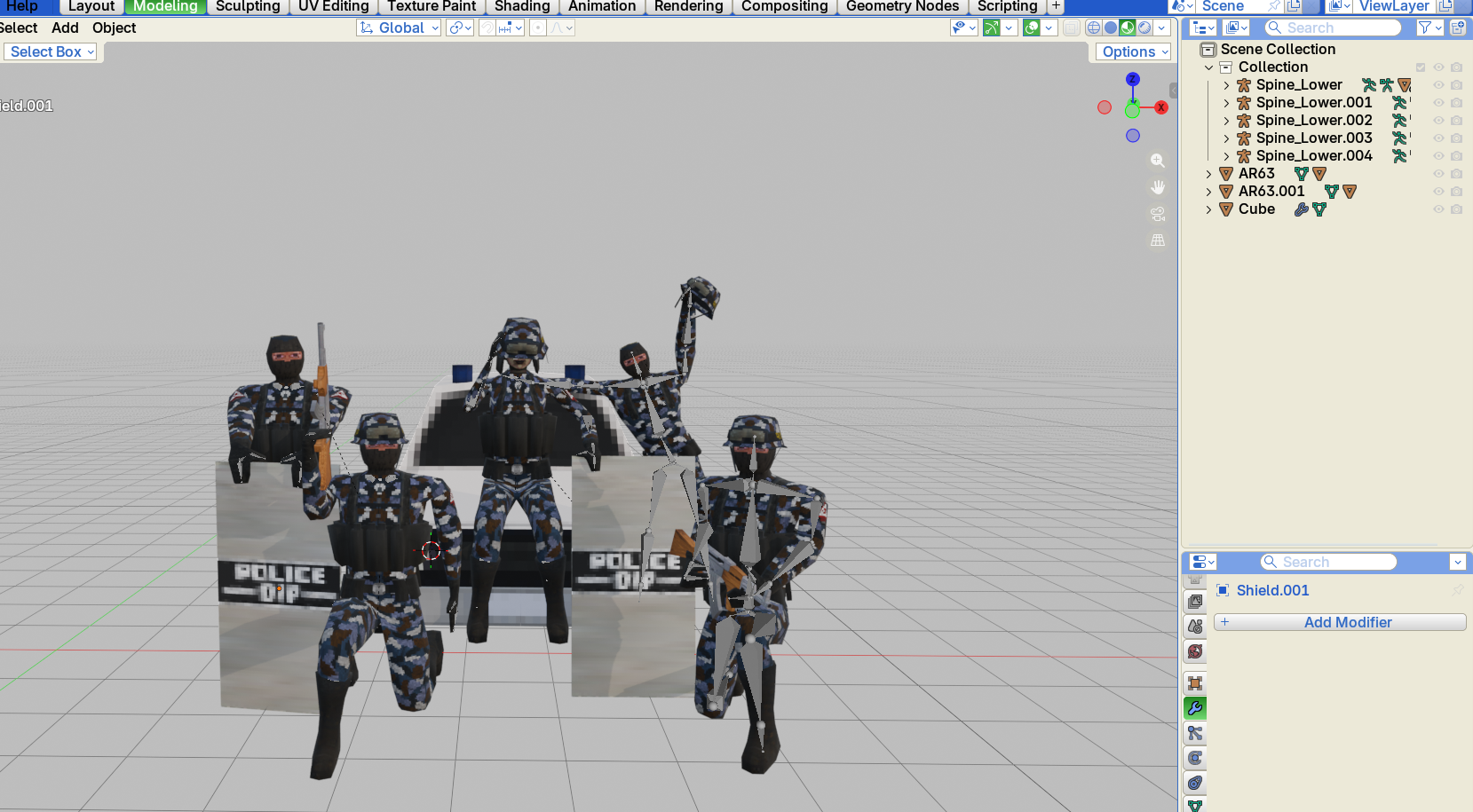Switch perspective/orthographic with the grid icon

tap(1158, 240)
